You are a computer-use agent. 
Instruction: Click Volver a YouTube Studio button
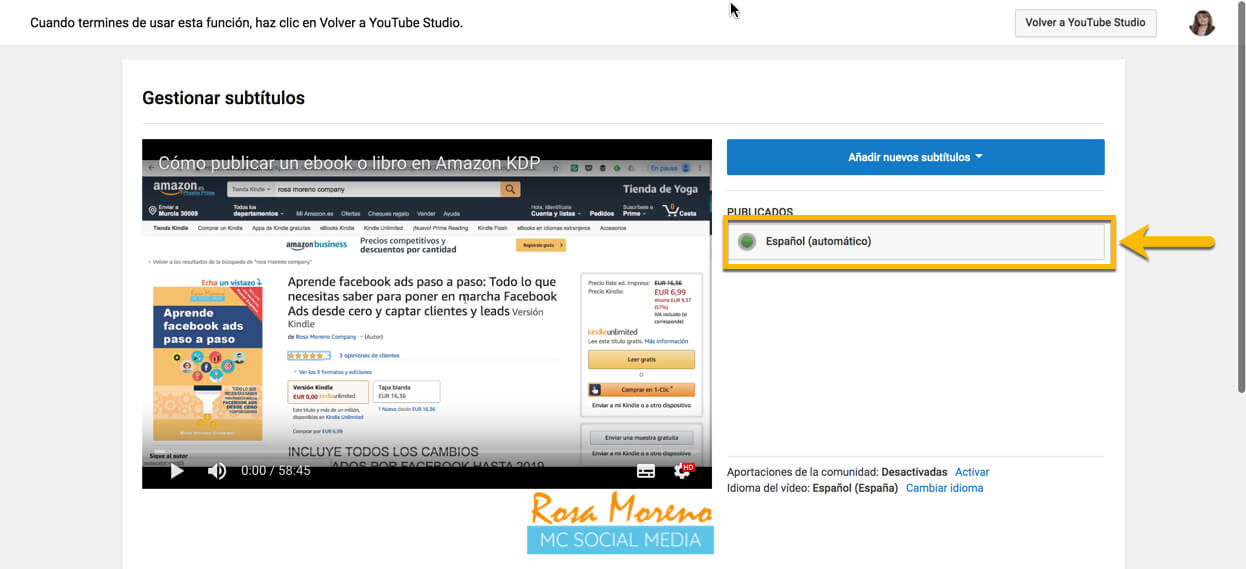click(1085, 23)
